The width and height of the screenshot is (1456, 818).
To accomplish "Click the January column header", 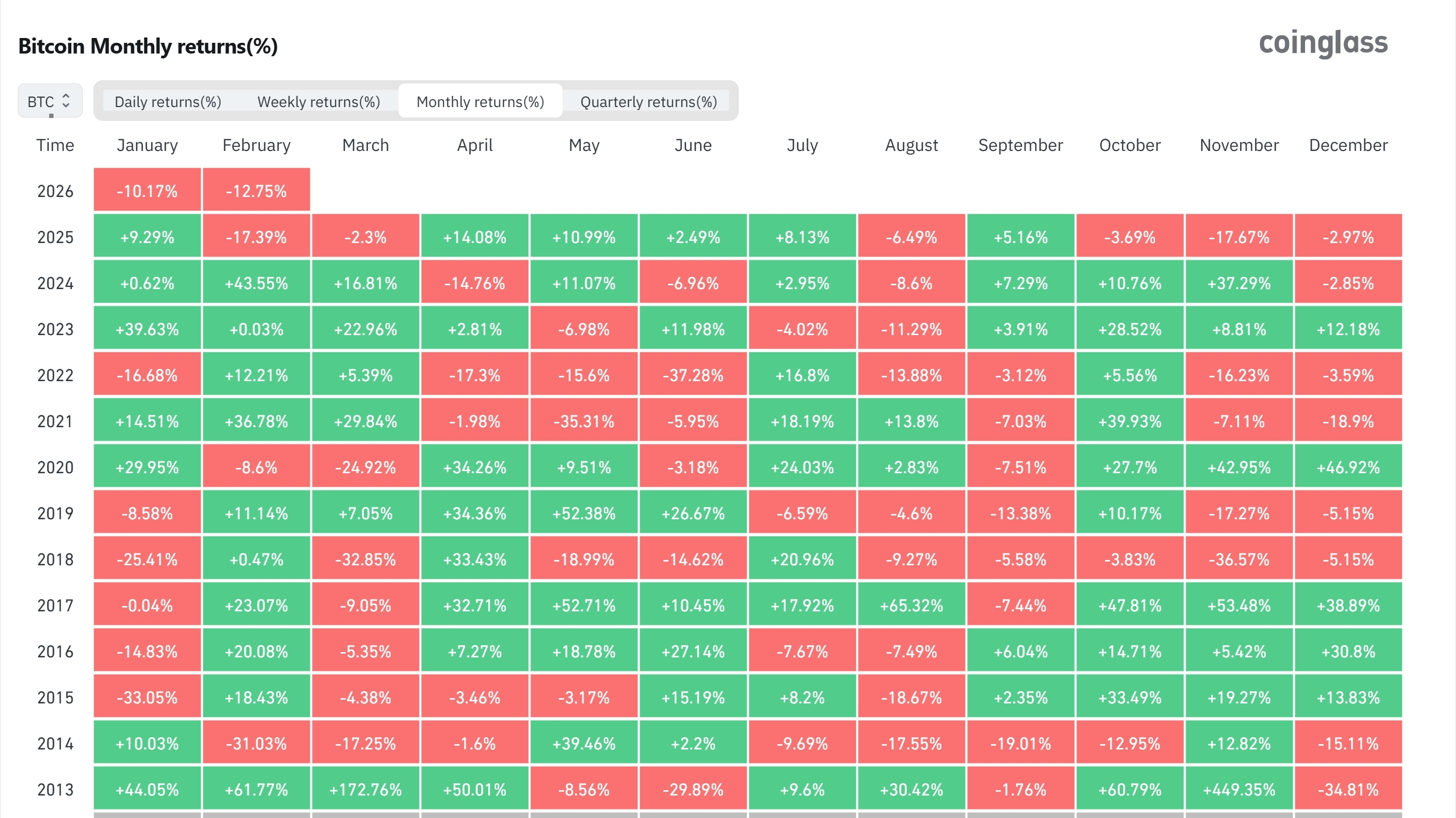I will 147,145.
